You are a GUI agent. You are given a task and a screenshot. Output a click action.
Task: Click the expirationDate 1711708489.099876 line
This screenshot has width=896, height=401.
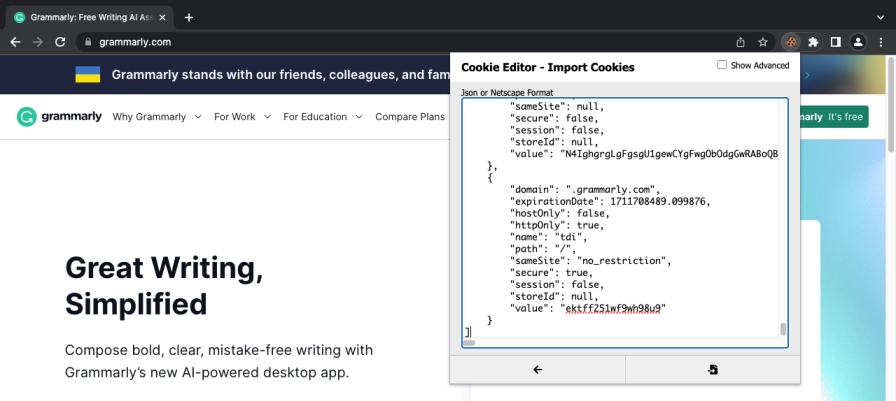(610, 202)
